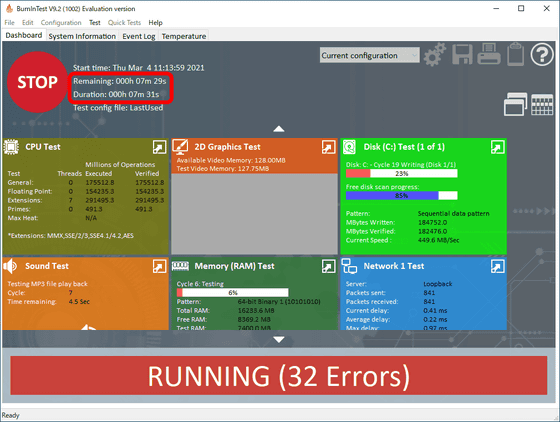Open the Current configuration dropdown
560x422 pixels.
click(370, 55)
